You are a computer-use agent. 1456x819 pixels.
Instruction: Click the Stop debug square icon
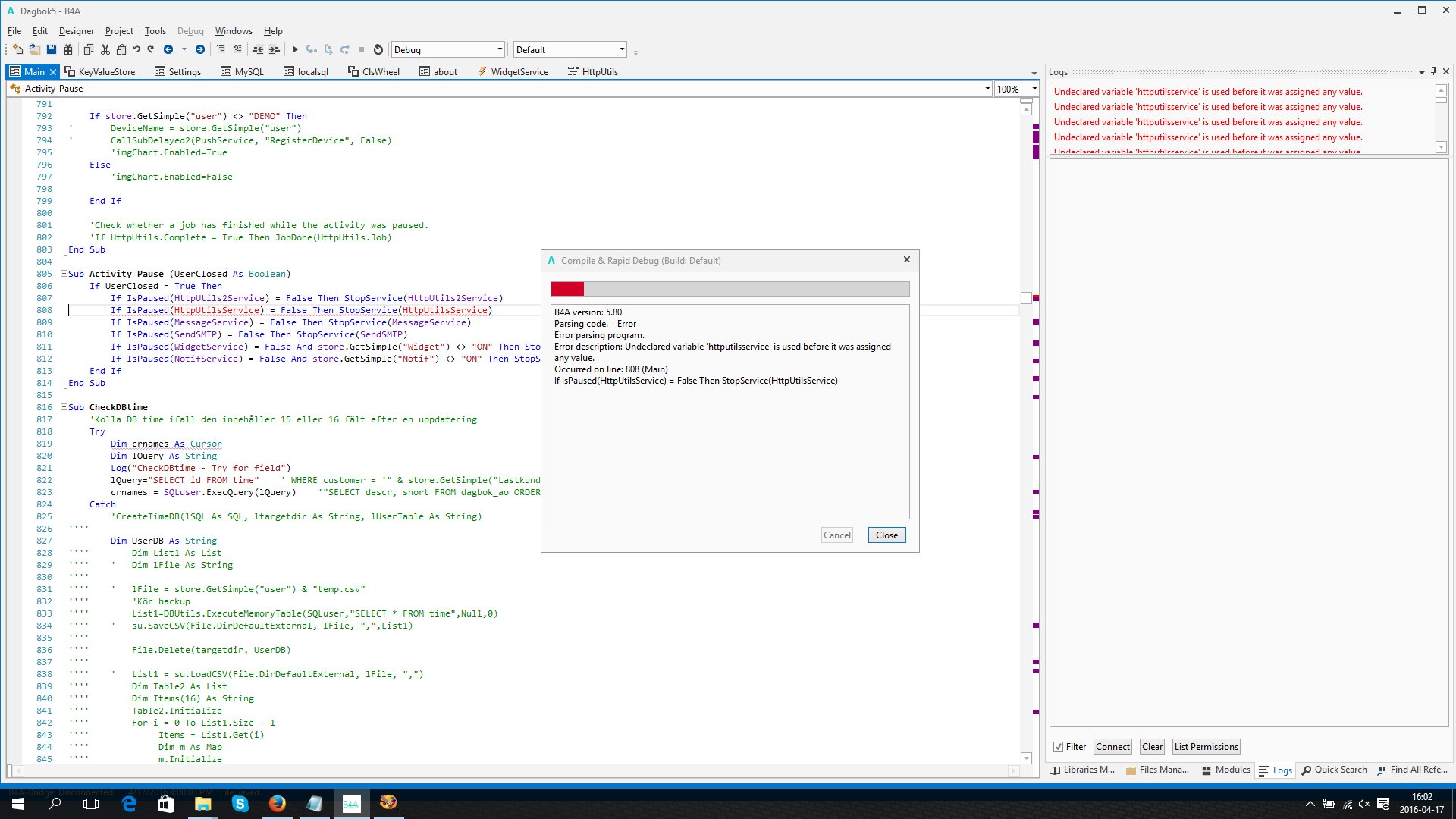[x=362, y=49]
